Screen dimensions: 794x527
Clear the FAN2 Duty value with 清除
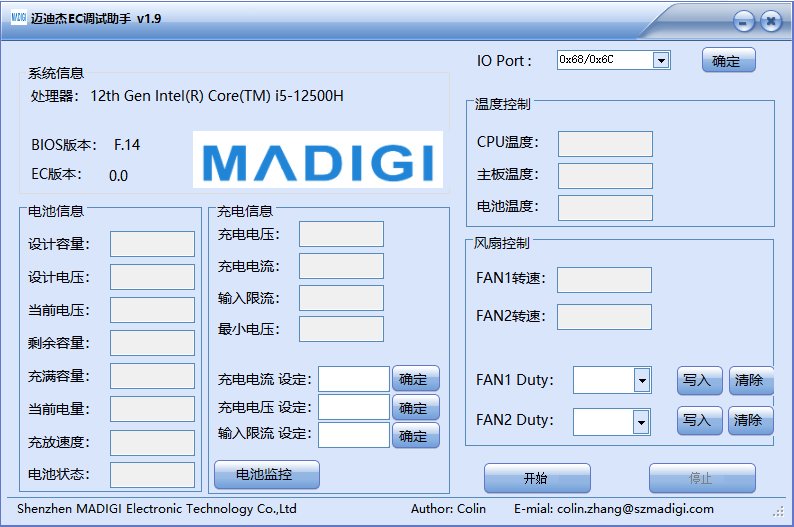(750, 421)
